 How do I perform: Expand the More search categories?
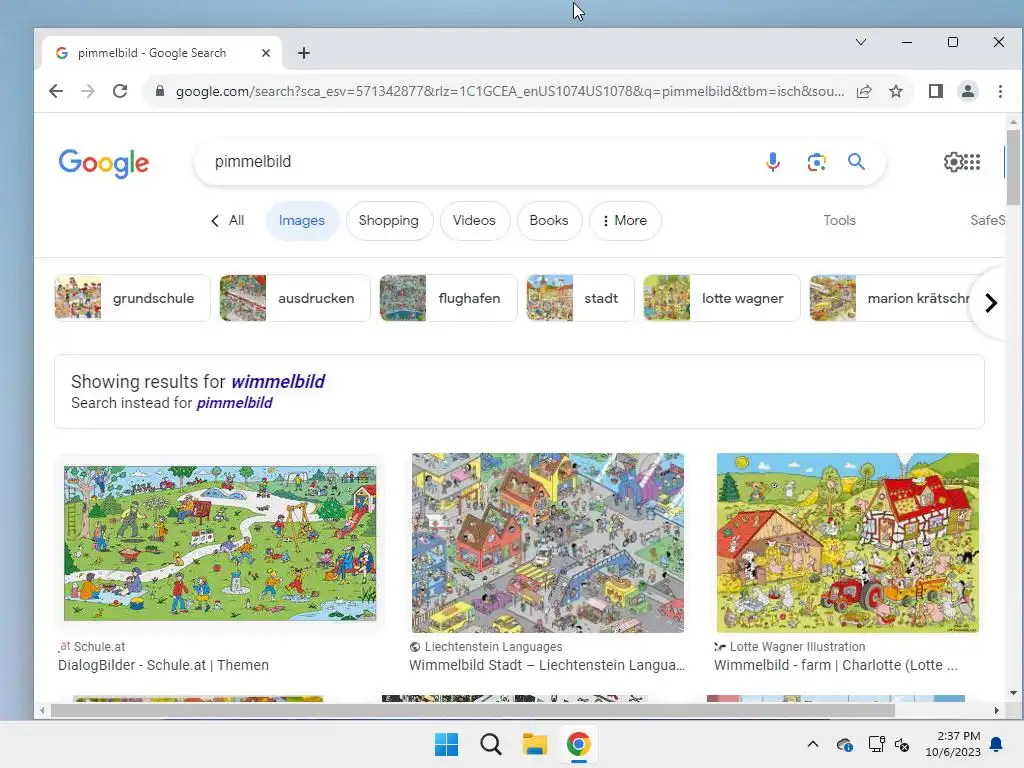point(625,221)
